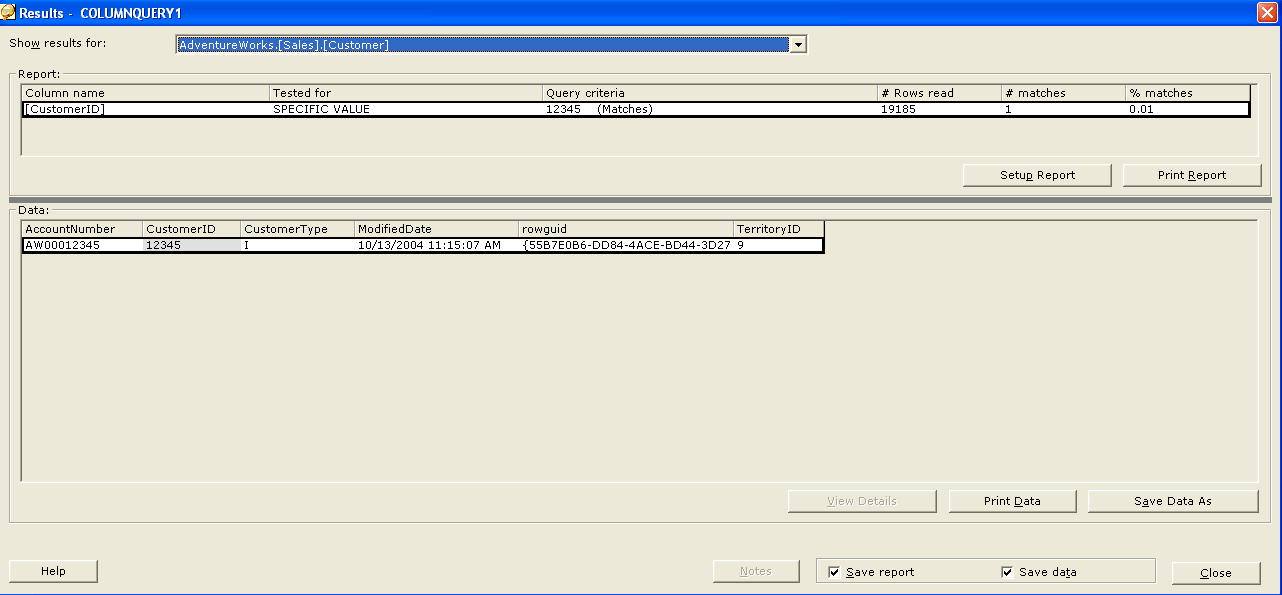This screenshot has height=595, width=1282.
Task: Click the disabled Notes button
Action: click(x=756, y=571)
